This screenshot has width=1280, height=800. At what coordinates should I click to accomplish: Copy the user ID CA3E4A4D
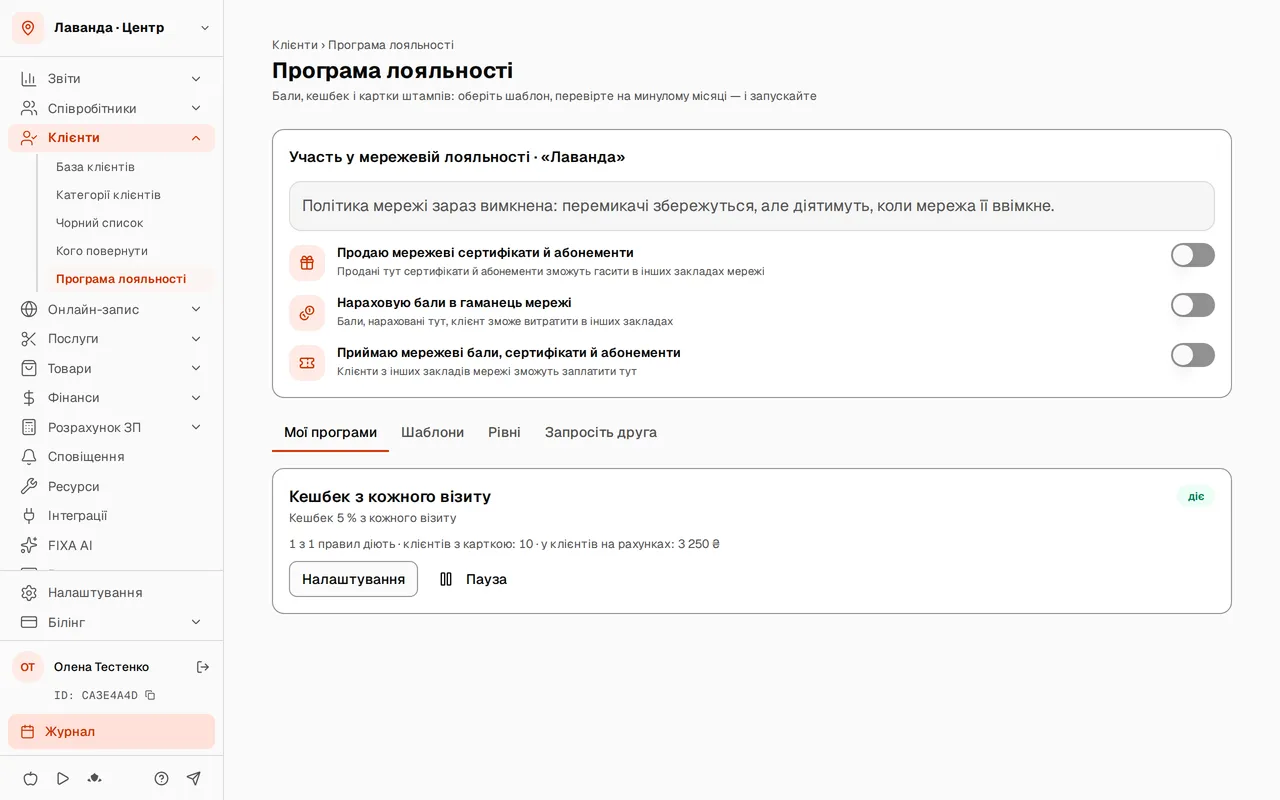tap(150, 695)
